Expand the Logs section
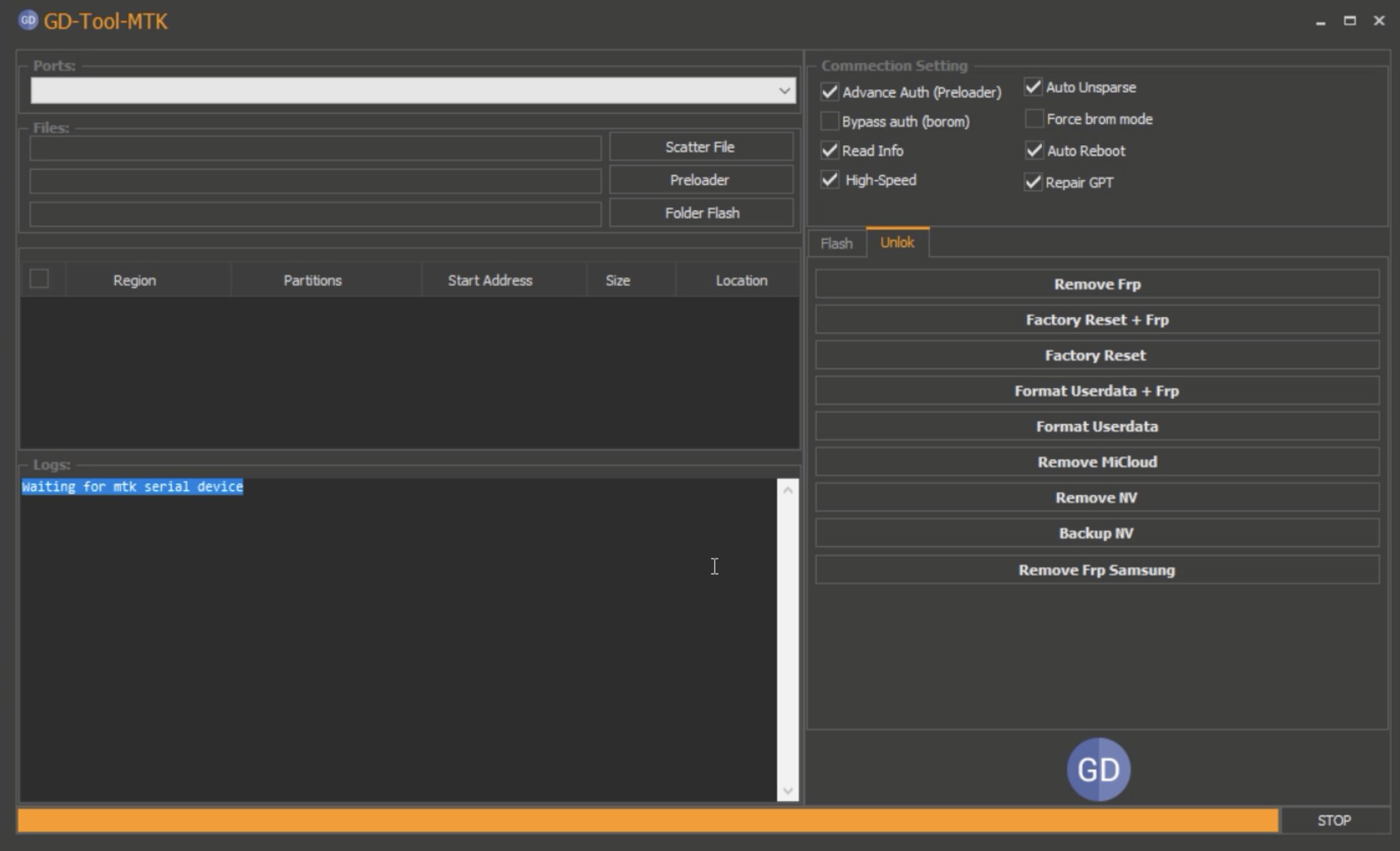This screenshot has height=851, width=1400. 51,463
